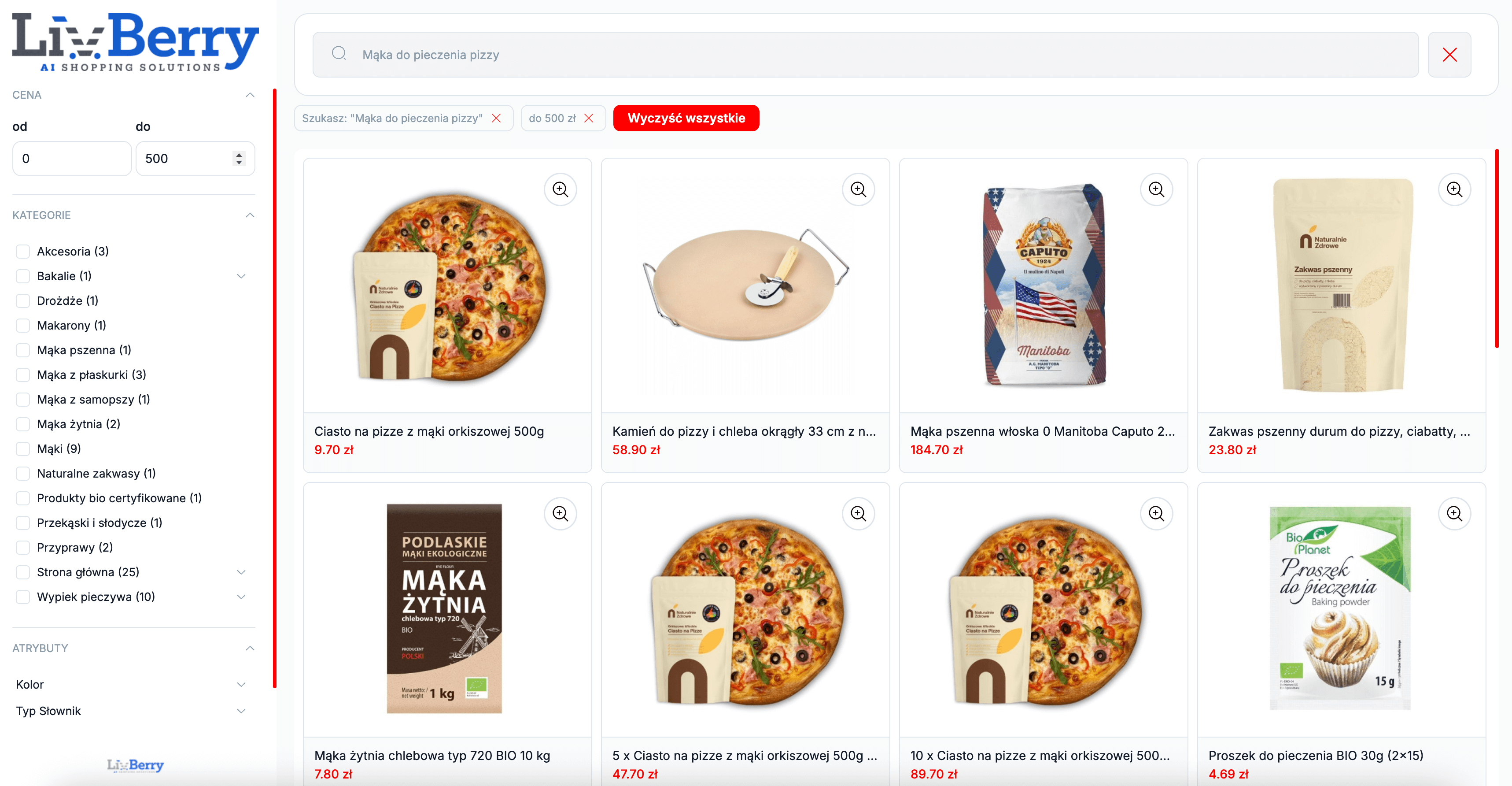Open zoom preview for Kamień do pizzy
This screenshot has width=1512, height=786.
[858, 189]
